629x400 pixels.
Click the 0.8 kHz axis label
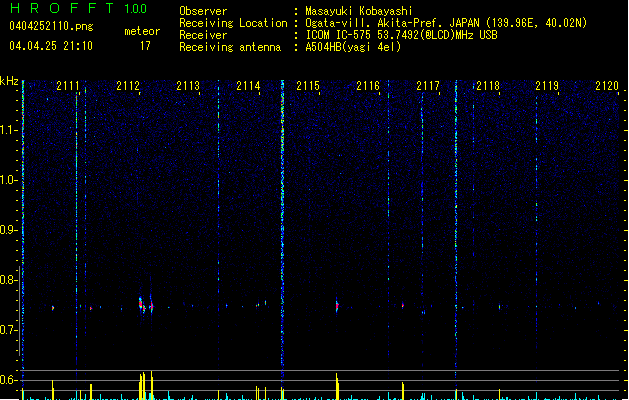tap(8, 280)
